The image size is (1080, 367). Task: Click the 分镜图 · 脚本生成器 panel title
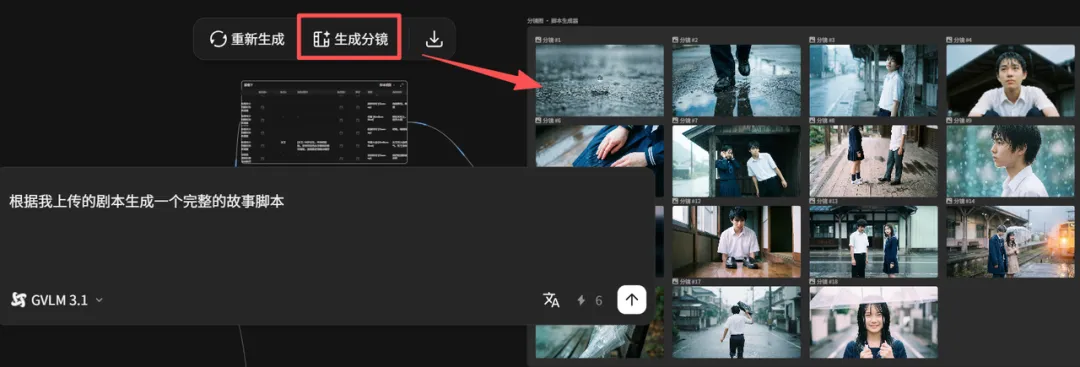point(552,21)
